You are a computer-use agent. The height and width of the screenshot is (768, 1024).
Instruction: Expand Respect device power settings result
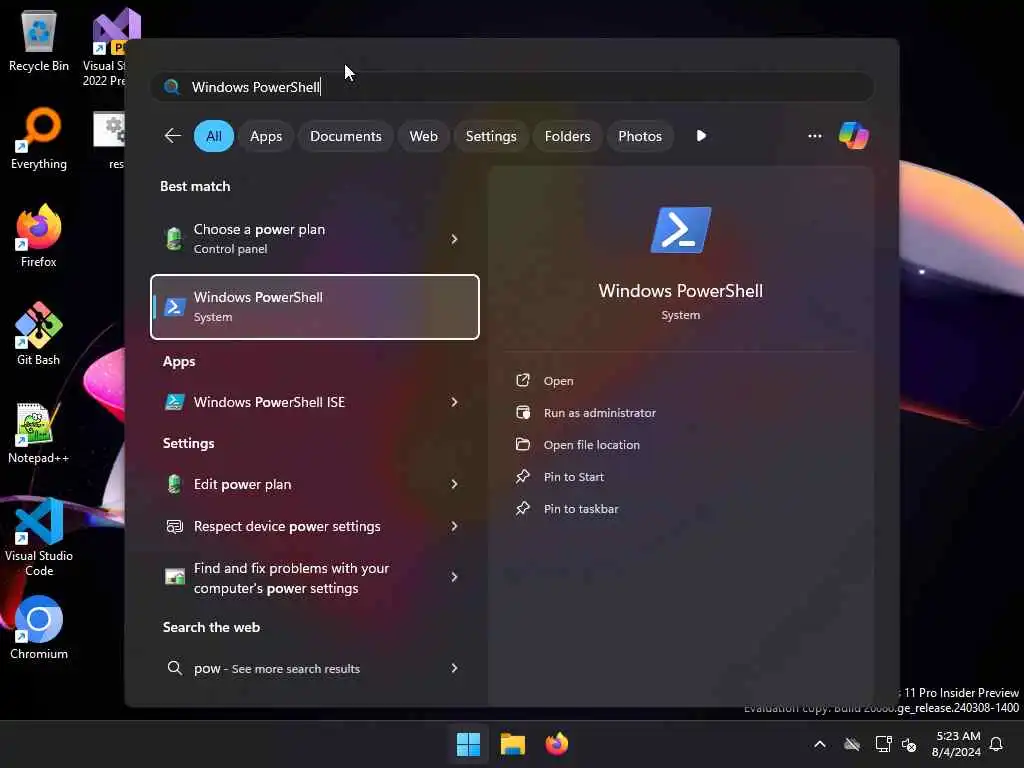pos(454,526)
